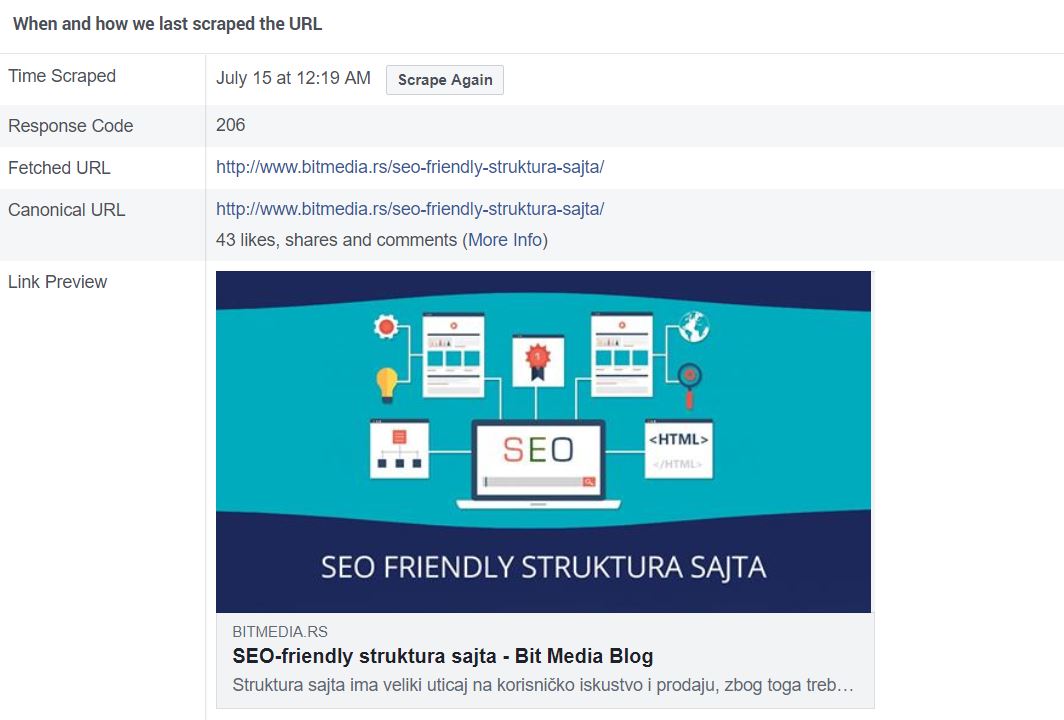This screenshot has height=720, width=1064.
Task: Click the left webpage wireframe icon
Action: (453, 355)
